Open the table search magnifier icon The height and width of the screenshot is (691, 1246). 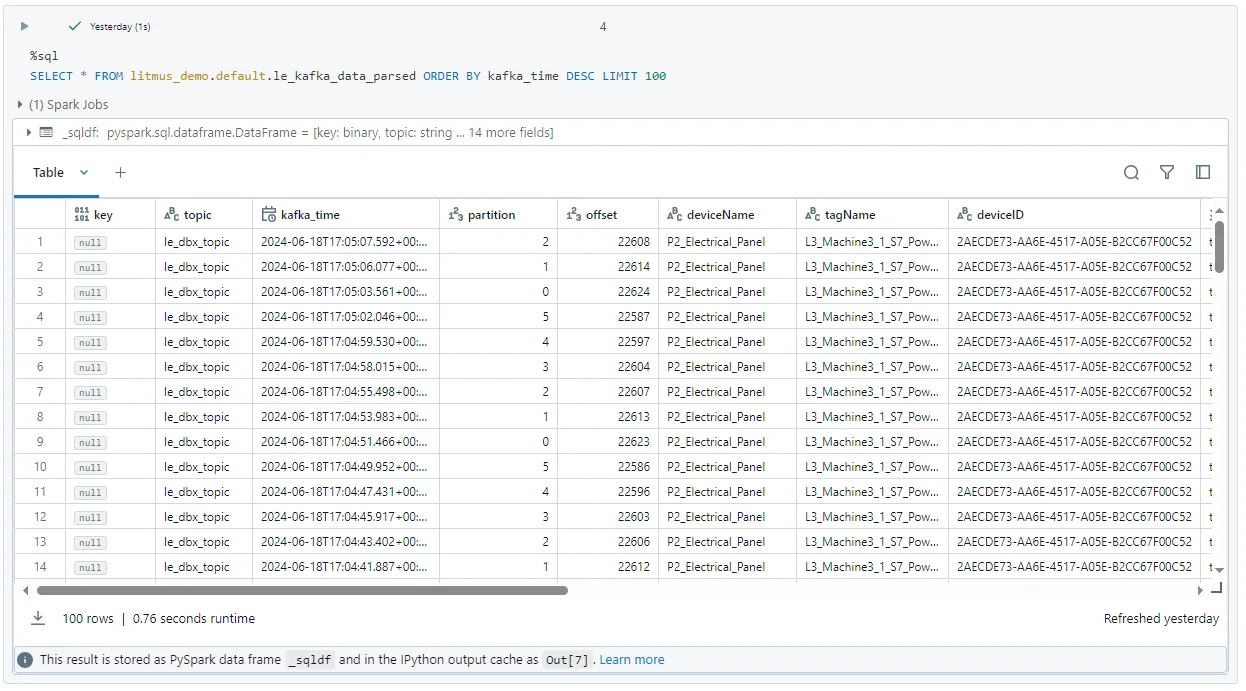click(1131, 172)
